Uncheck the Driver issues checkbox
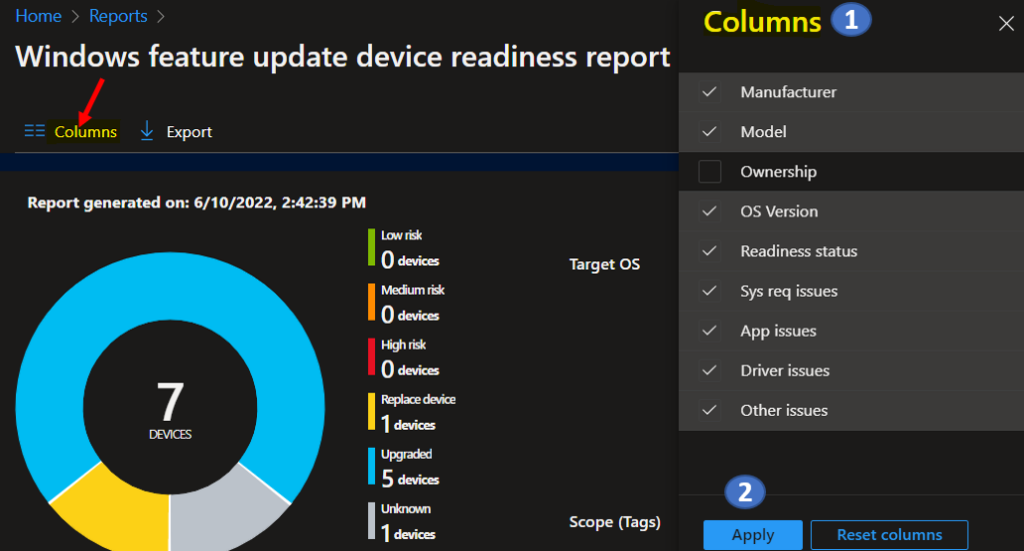 (710, 371)
